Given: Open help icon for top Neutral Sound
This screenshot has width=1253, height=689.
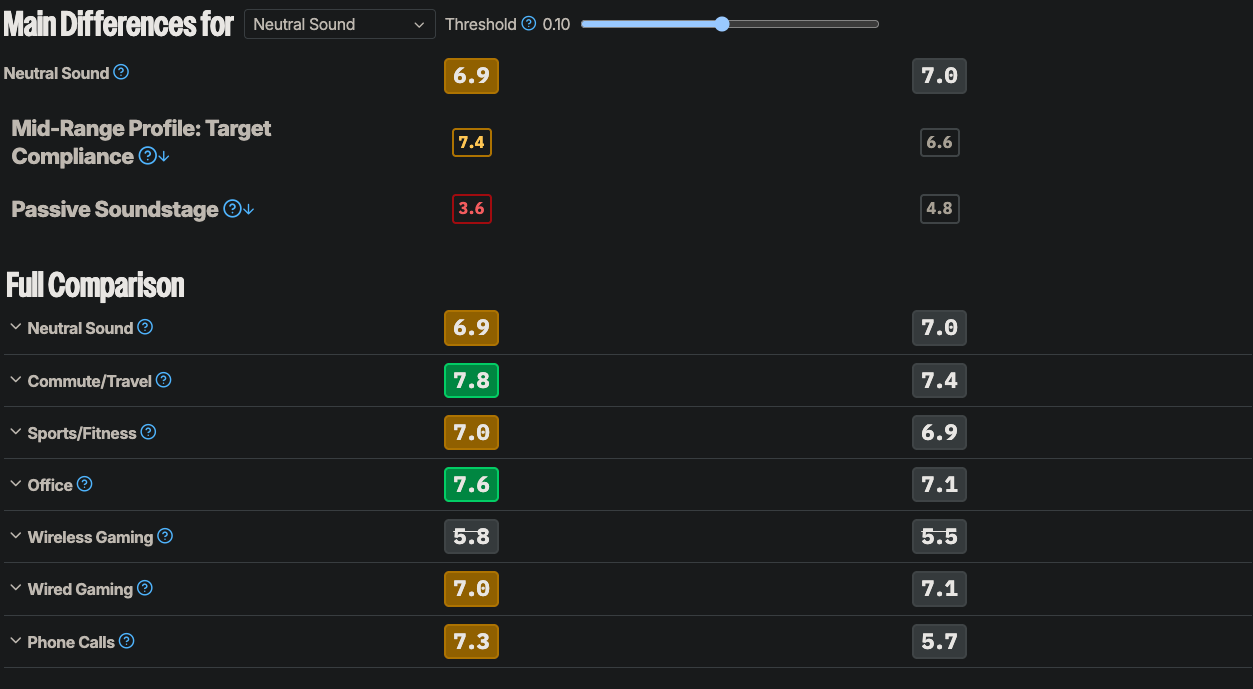Looking at the screenshot, I should (x=121, y=72).
